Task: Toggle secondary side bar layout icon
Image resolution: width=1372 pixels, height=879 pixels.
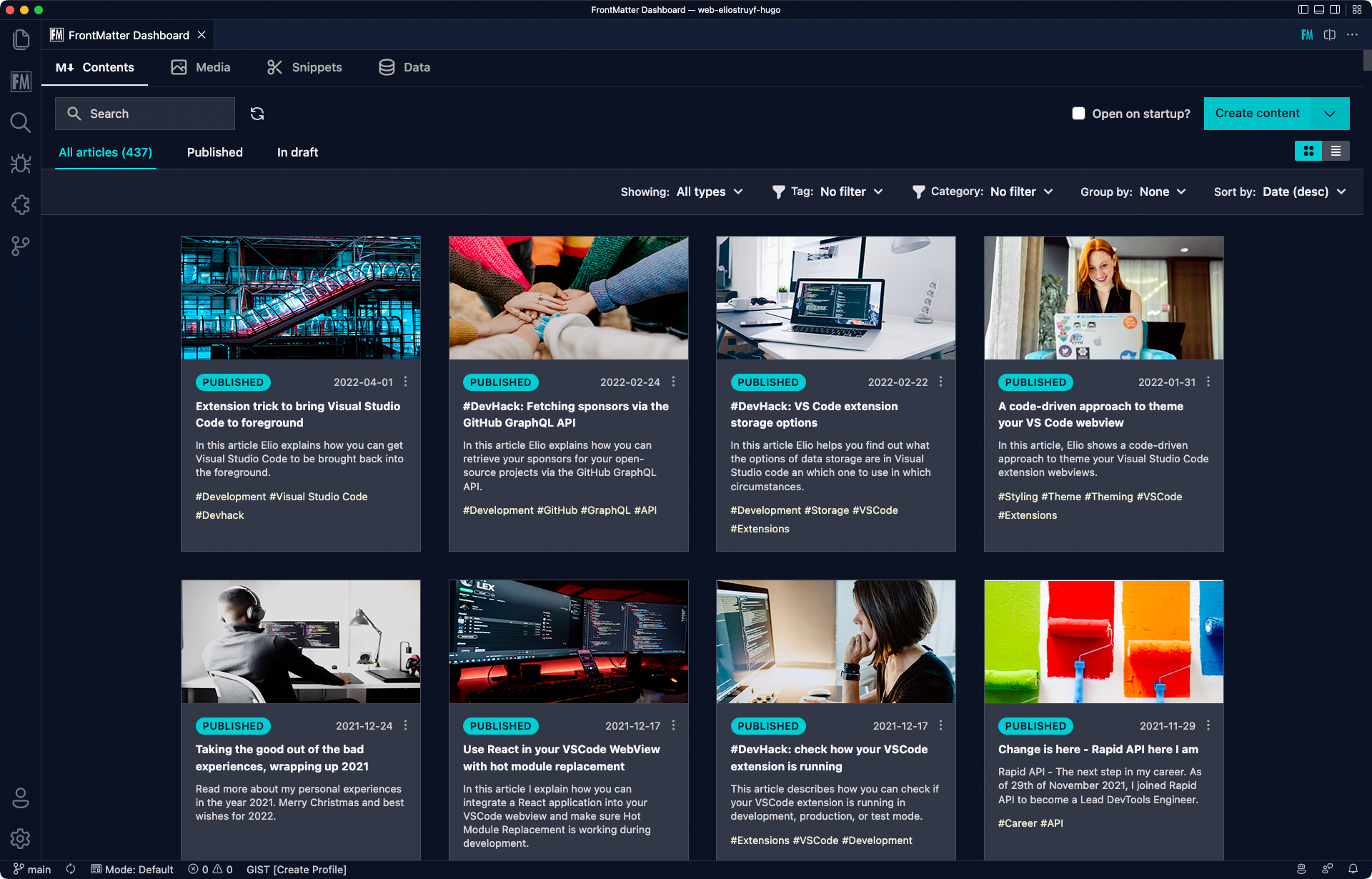Action: click(x=1335, y=9)
